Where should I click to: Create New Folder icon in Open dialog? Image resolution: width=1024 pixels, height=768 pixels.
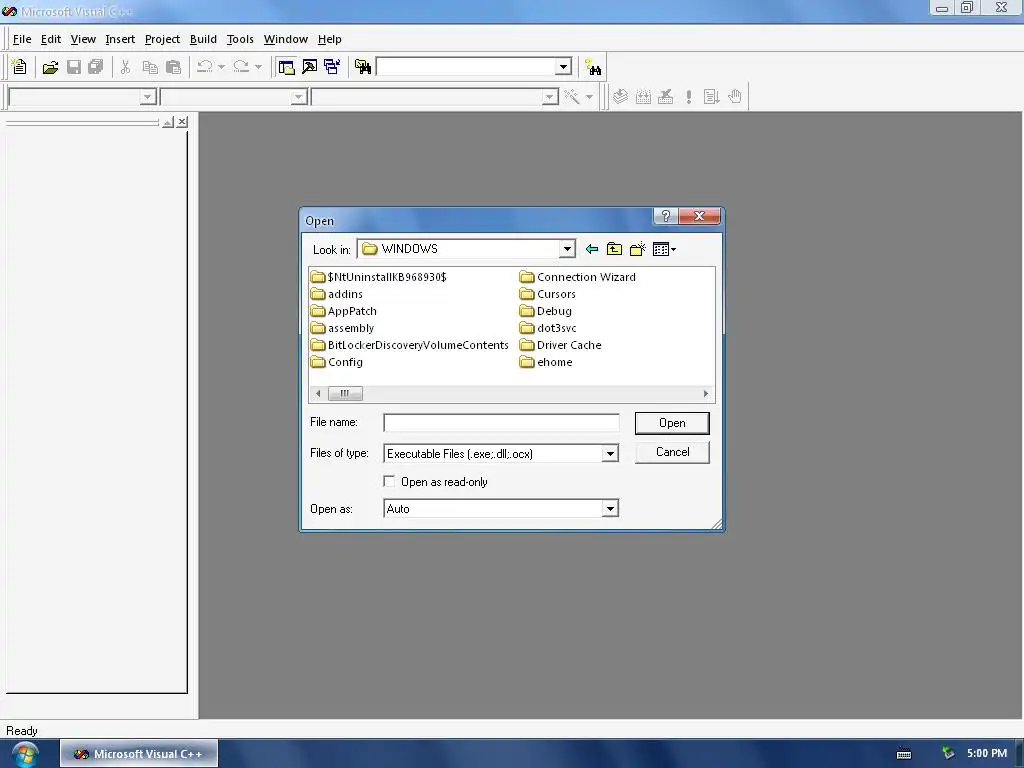637,249
